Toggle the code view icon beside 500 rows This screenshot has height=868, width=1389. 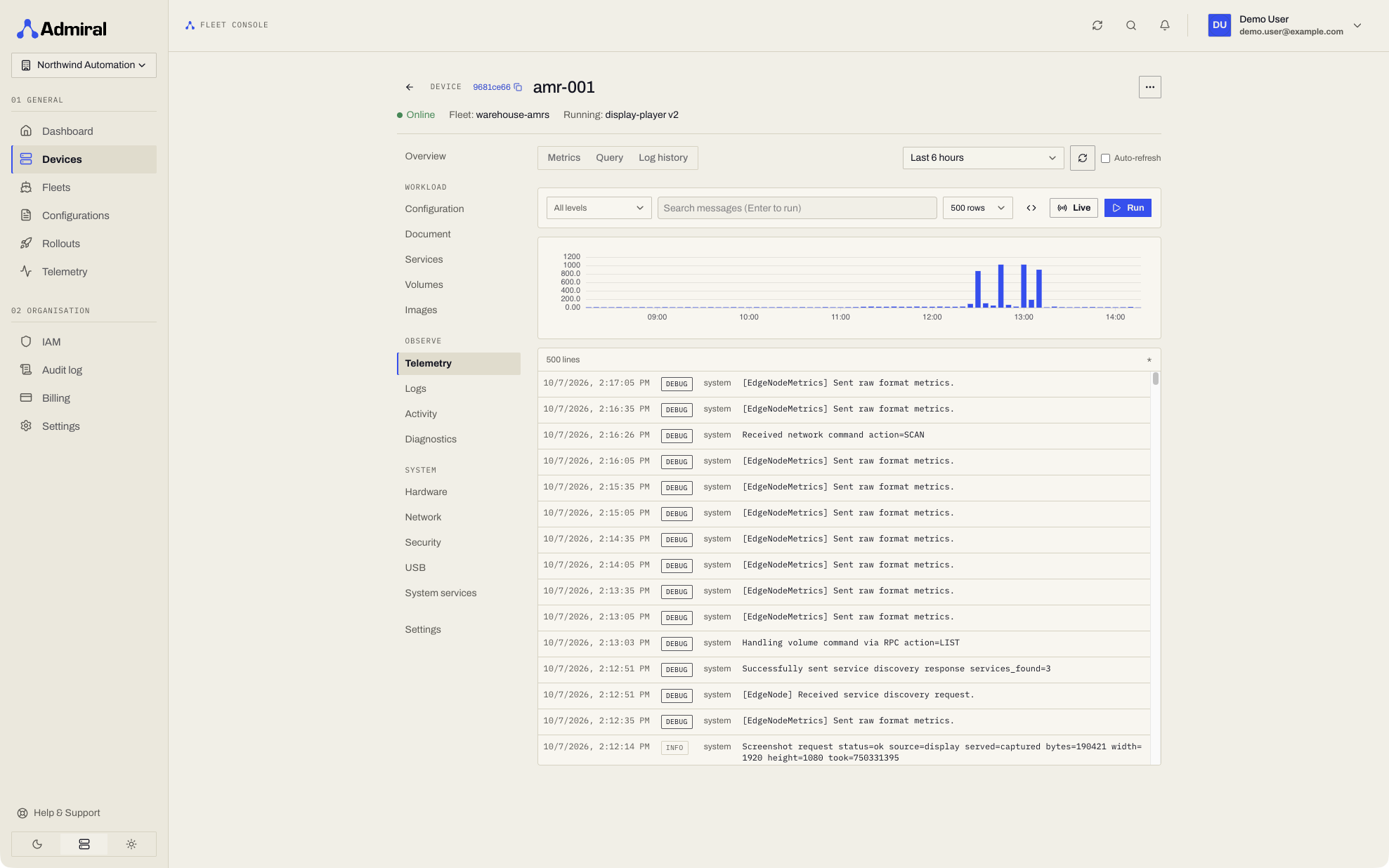click(1031, 208)
